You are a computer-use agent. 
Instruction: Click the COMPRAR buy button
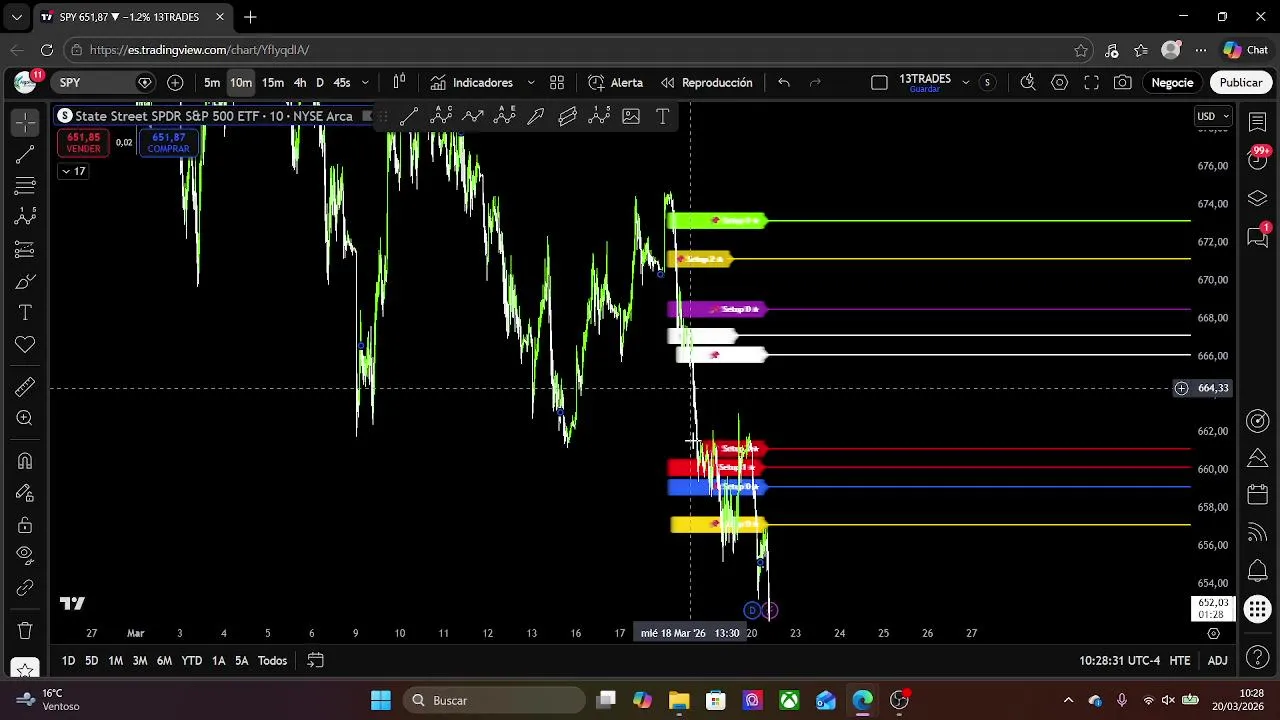(x=168, y=143)
